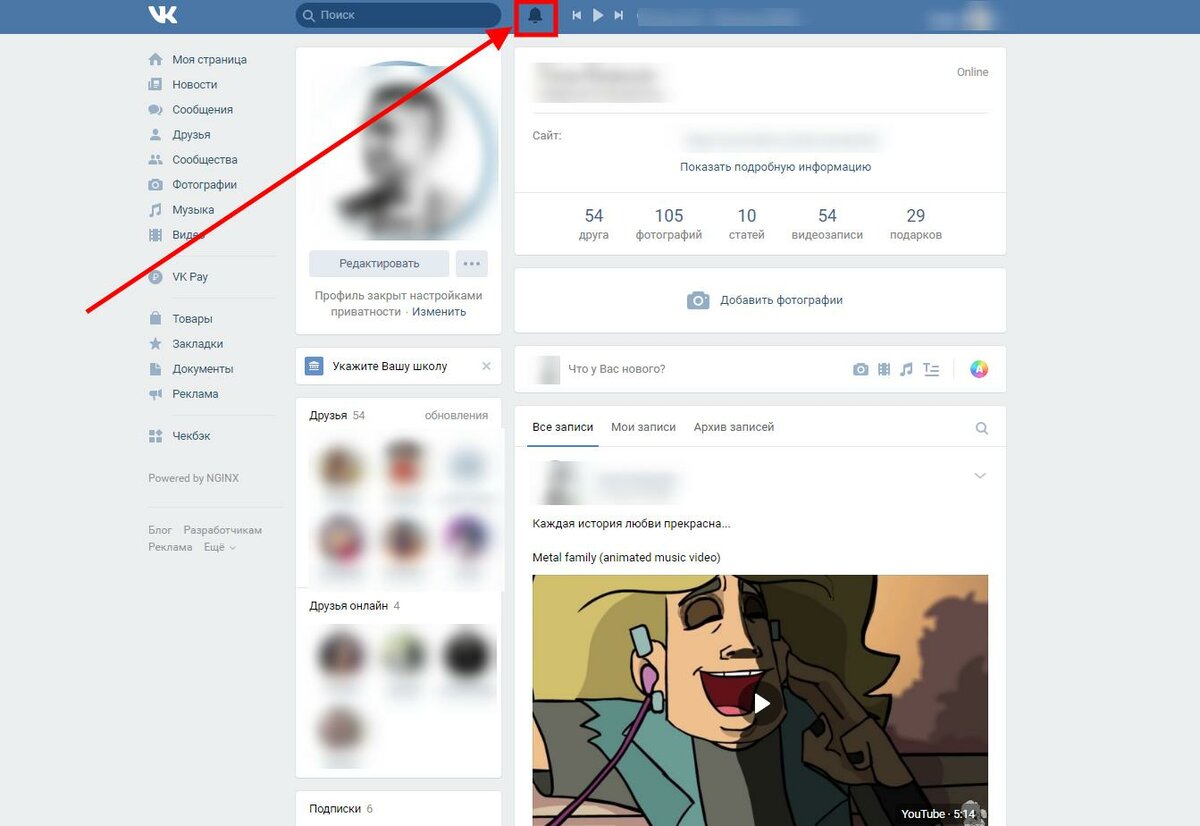This screenshot has height=826, width=1200.
Task: Click the speech bubble icon beside Сообщения
Action: (x=155, y=110)
